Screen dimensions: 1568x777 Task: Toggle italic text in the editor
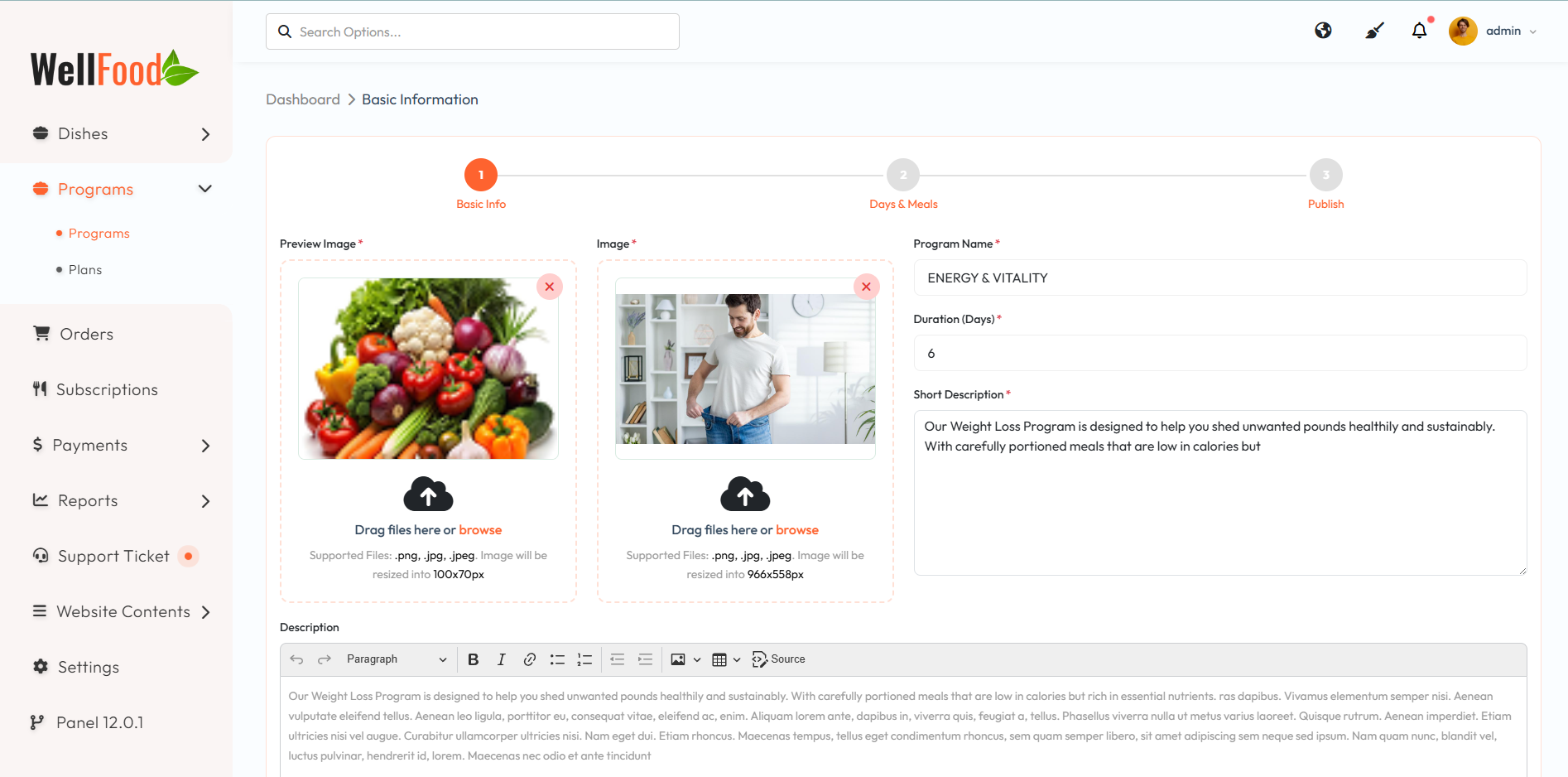[501, 659]
